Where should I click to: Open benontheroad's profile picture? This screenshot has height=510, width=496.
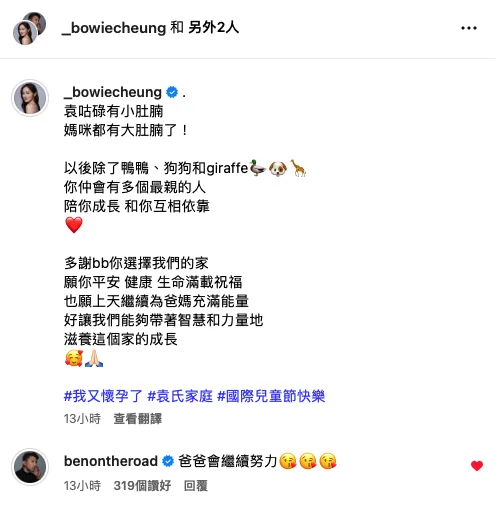pyautogui.click(x=30, y=467)
